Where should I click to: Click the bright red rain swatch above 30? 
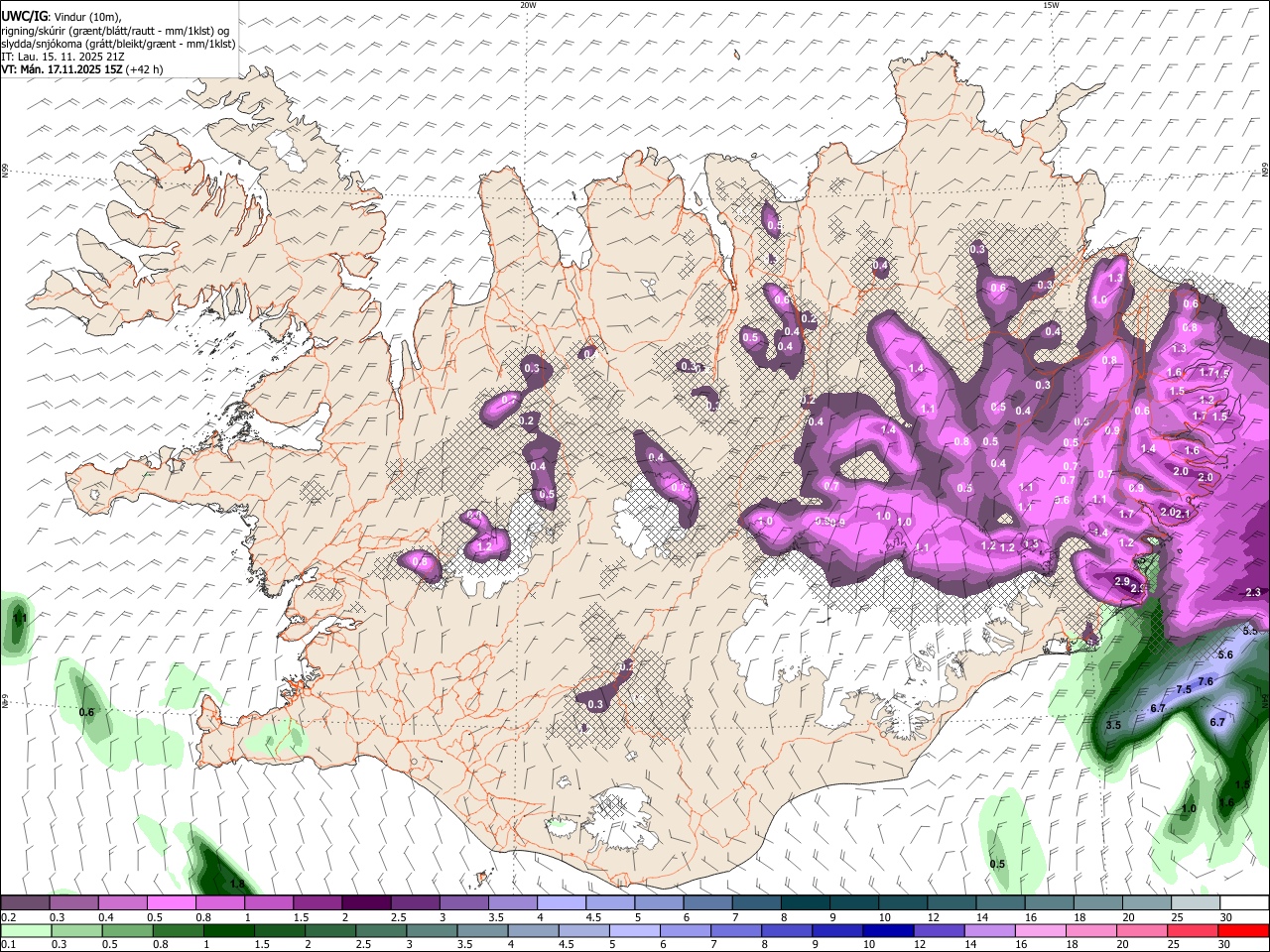point(1244,930)
